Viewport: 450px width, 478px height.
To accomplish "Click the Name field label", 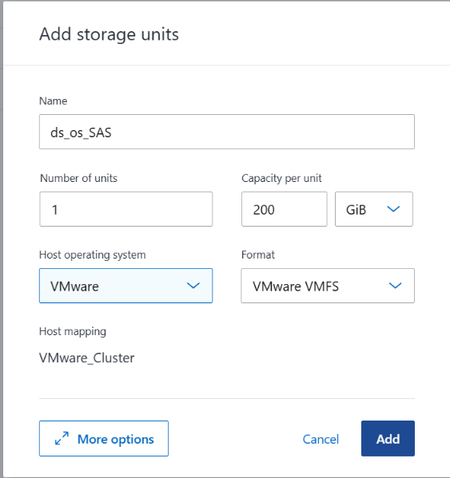I will pos(53,101).
